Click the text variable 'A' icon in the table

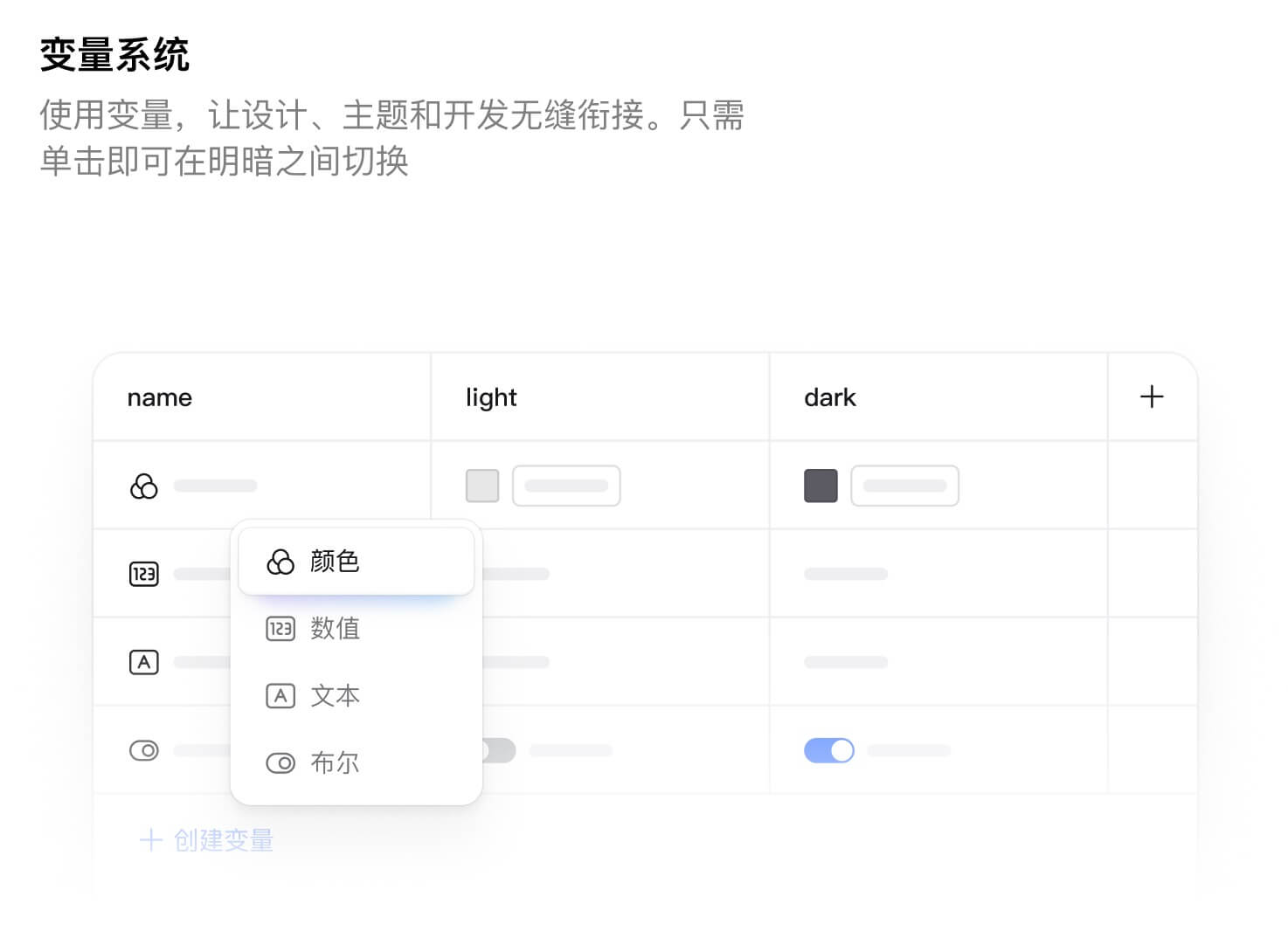point(144,662)
